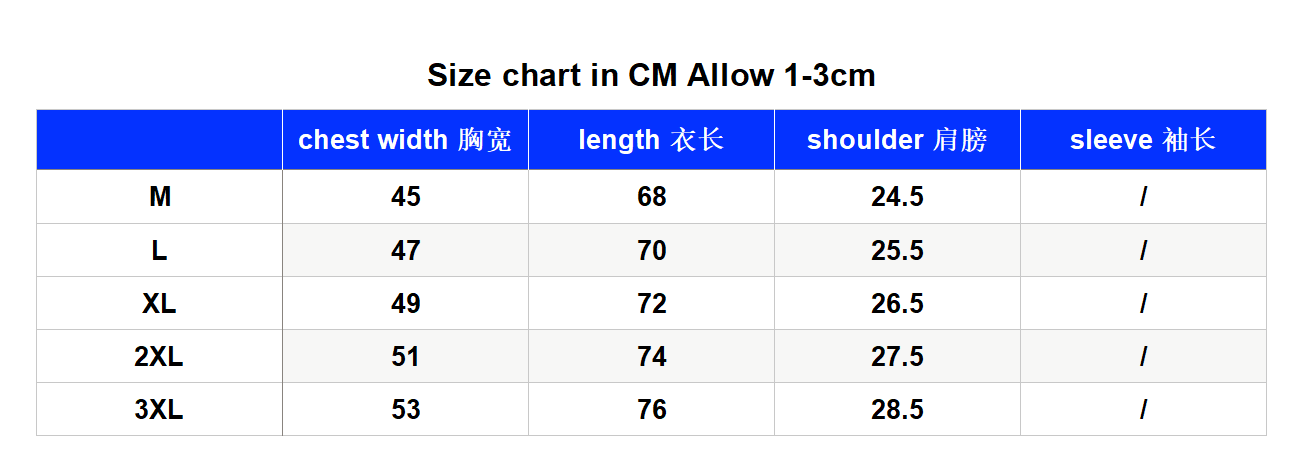Select shoulder value 24.5
Image resolution: width=1301 pixels, height=471 pixels.
[897, 197]
